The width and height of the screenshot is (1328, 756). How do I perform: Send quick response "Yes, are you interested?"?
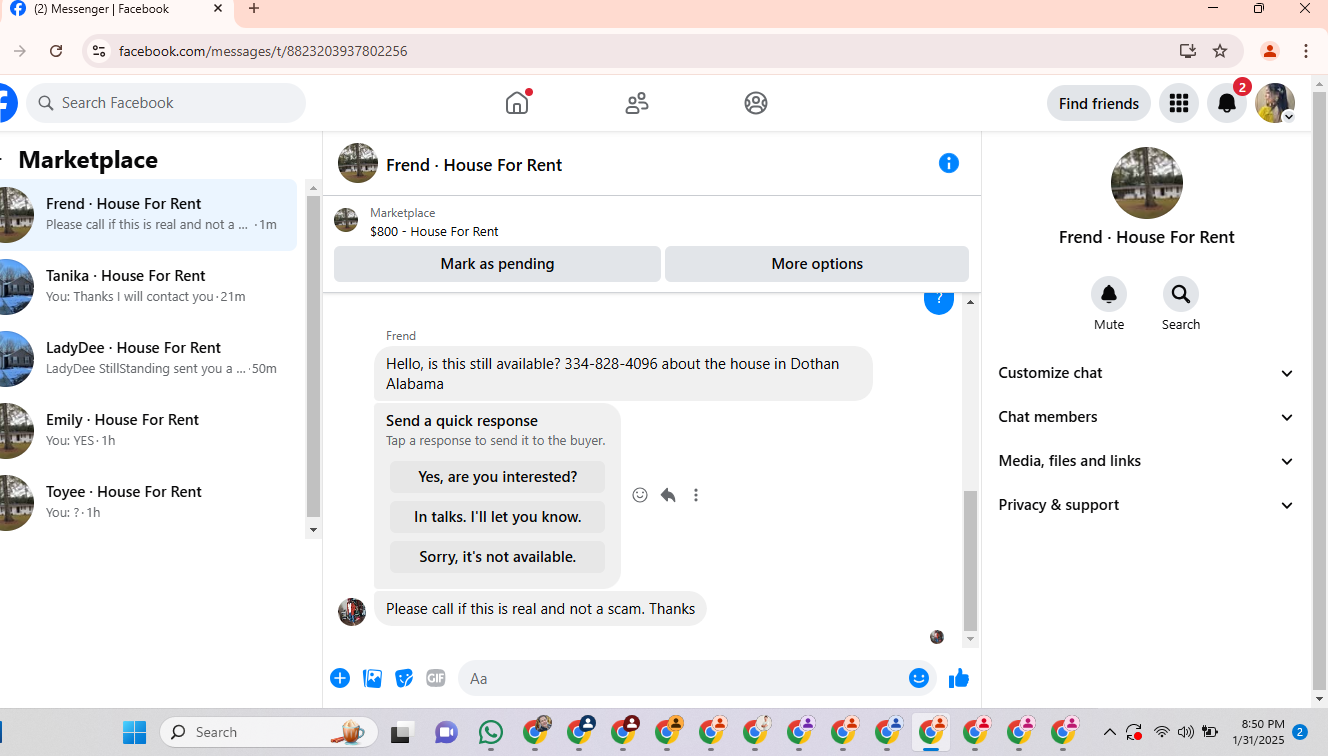click(x=497, y=477)
